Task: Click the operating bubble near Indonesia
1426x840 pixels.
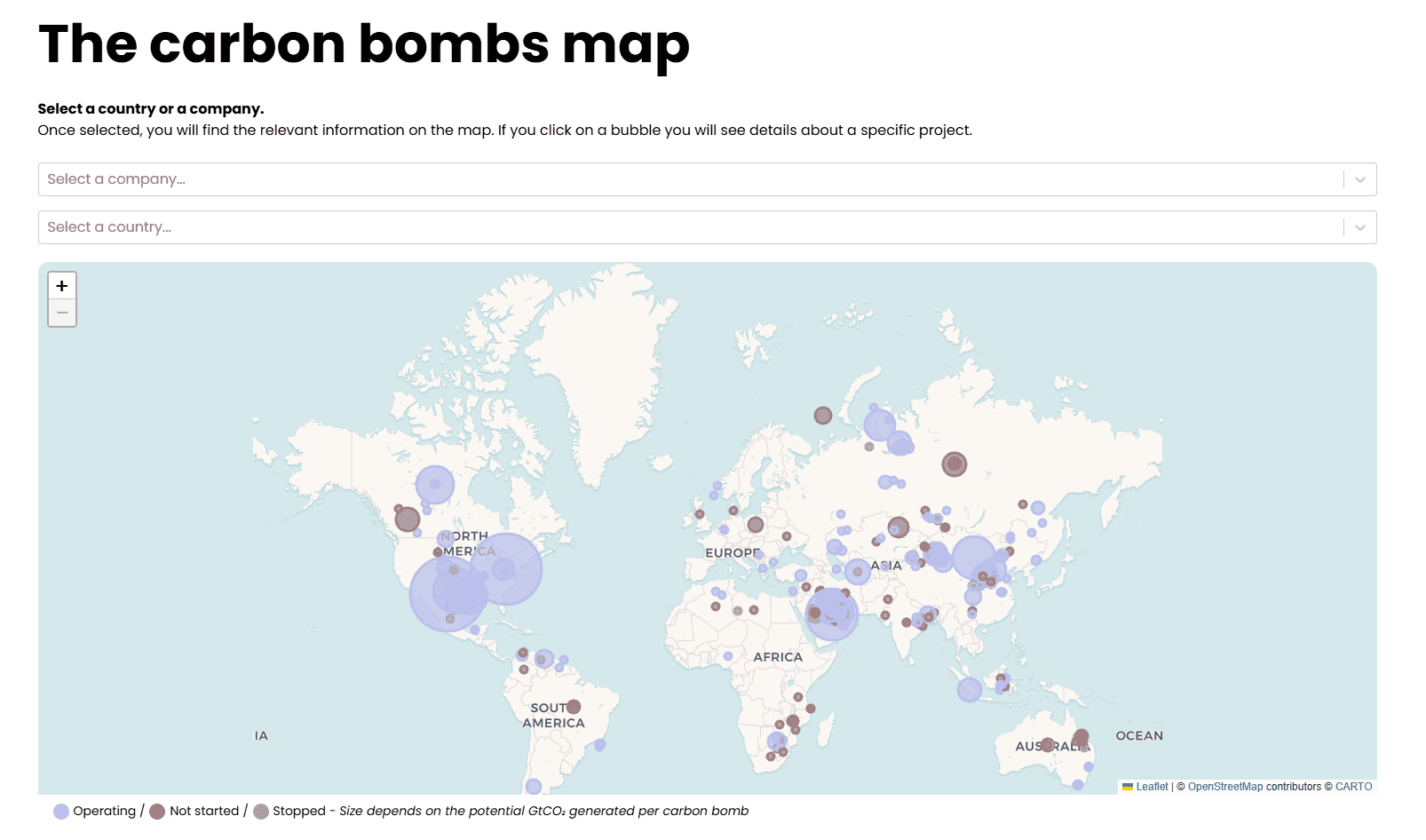Action: click(969, 689)
